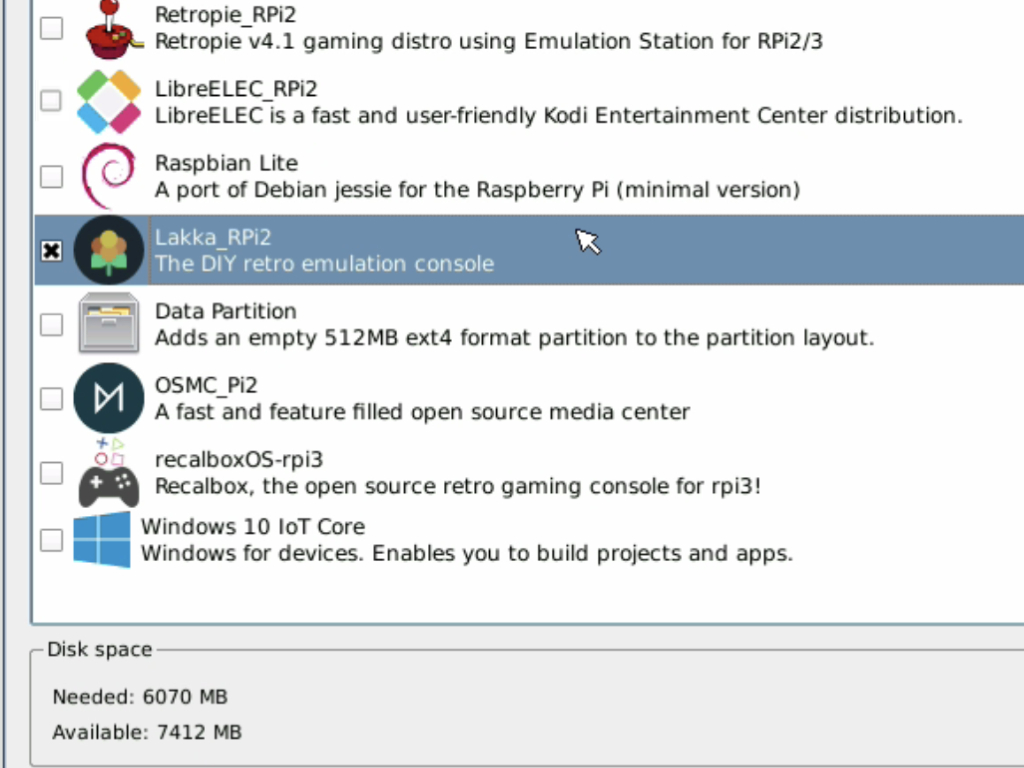Select the recalboxOS-rpi3 title text
1024x768 pixels.
(x=239, y=460)
